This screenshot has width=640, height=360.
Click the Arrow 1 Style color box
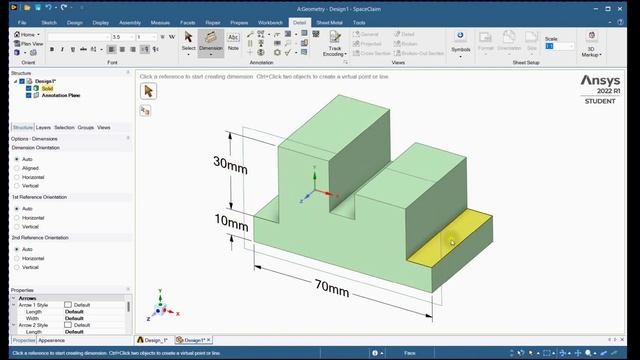pyautogui.click(x=68, y=305)
